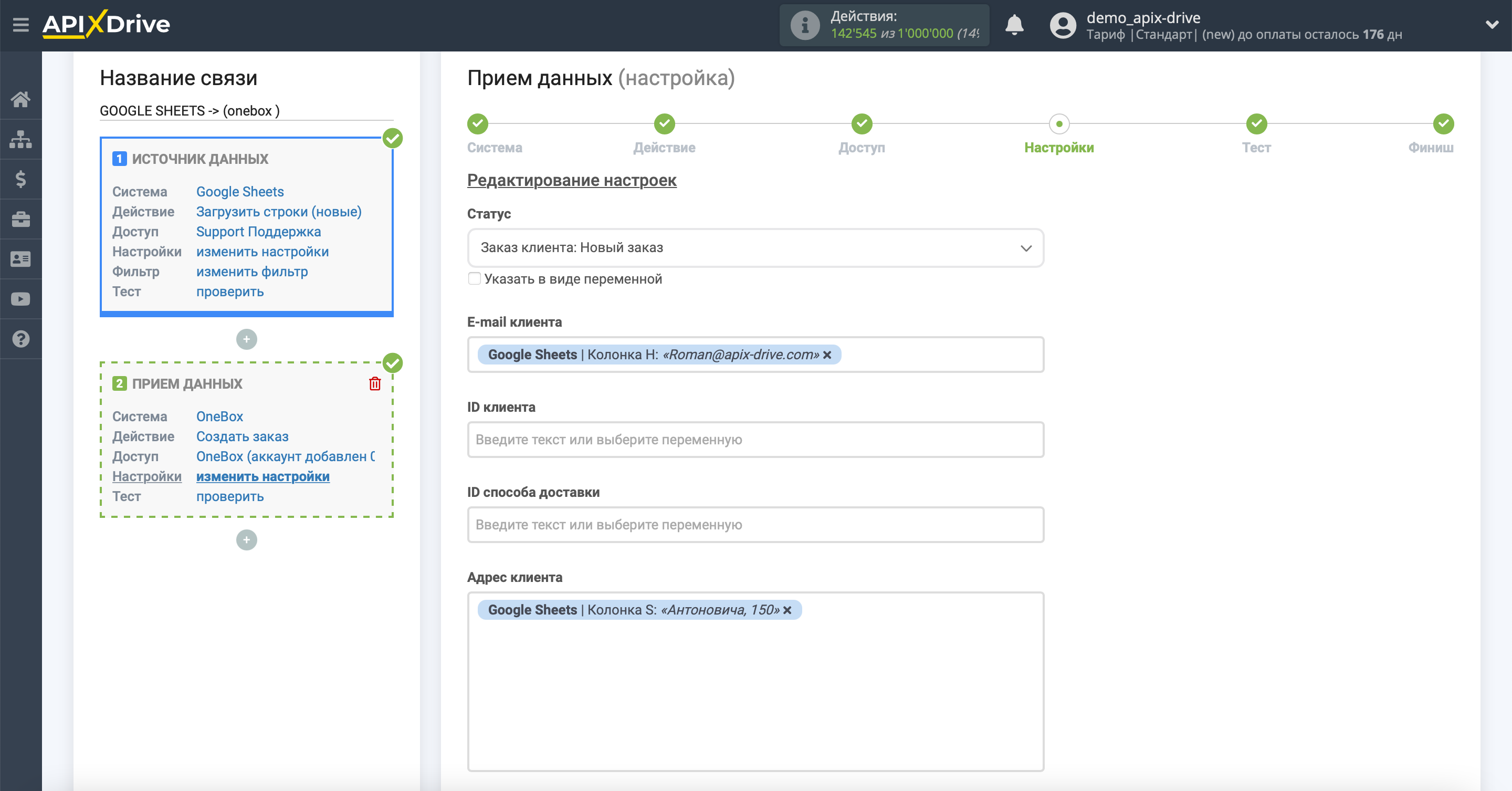Open the video tutorials icon
The height and width of the screenshot is (791, 1512).
click(x=20, y=299)
